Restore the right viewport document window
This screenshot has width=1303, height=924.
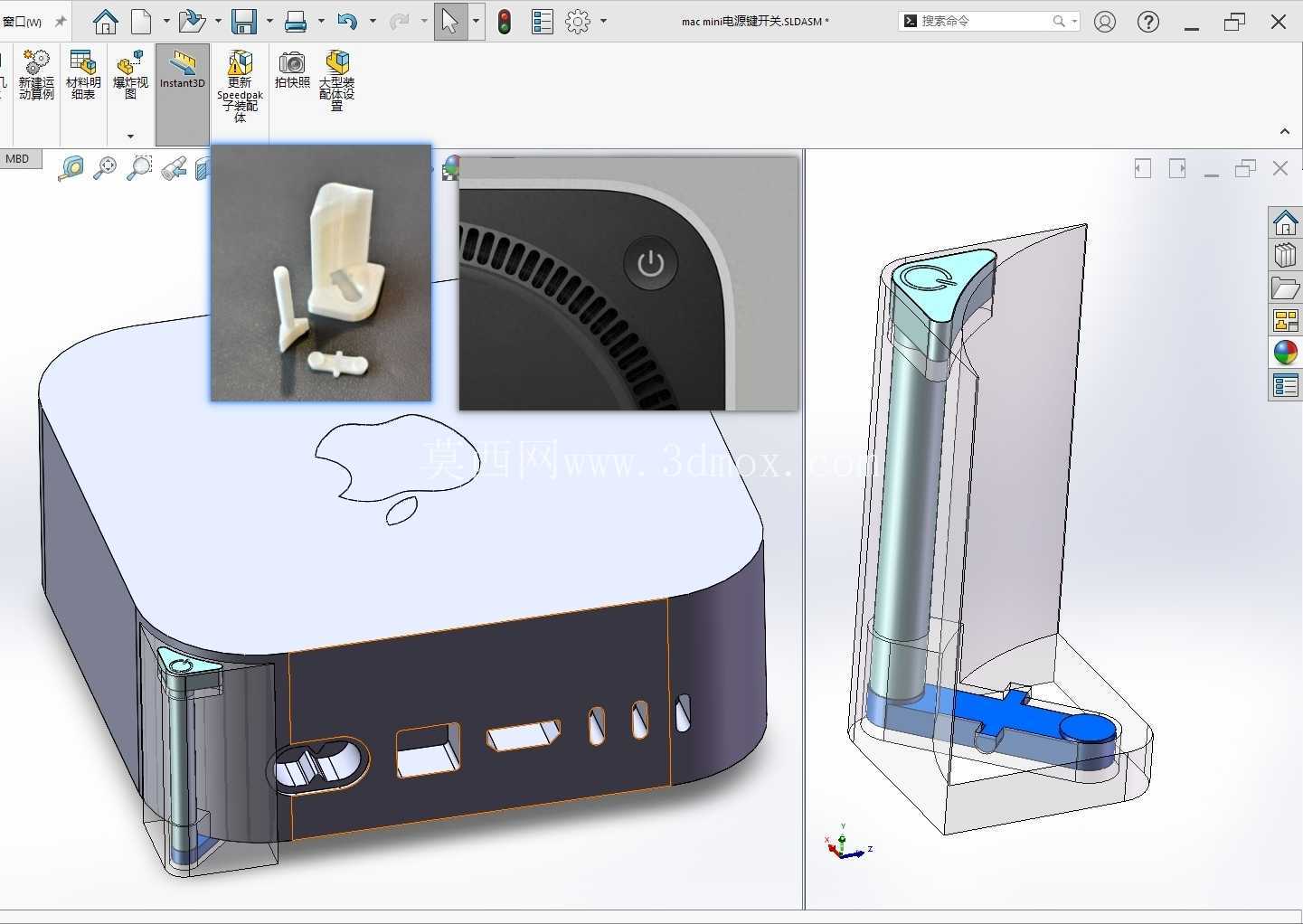coord(1246,168)
